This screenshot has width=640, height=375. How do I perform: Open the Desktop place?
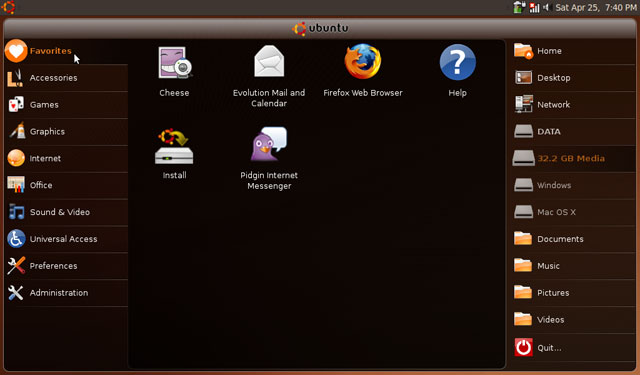(x=573, y=78)
